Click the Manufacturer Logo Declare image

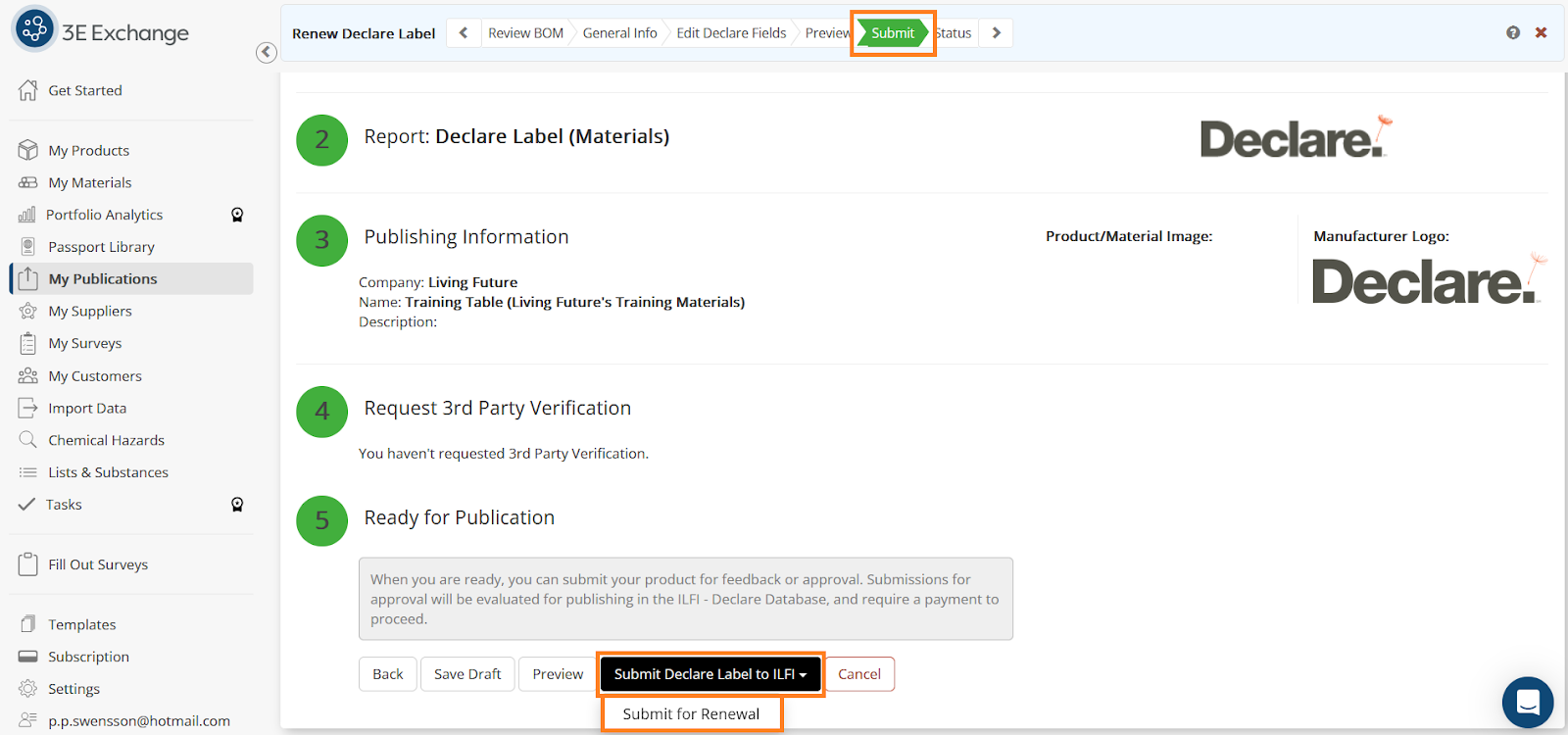click(x=1430, y=278)
